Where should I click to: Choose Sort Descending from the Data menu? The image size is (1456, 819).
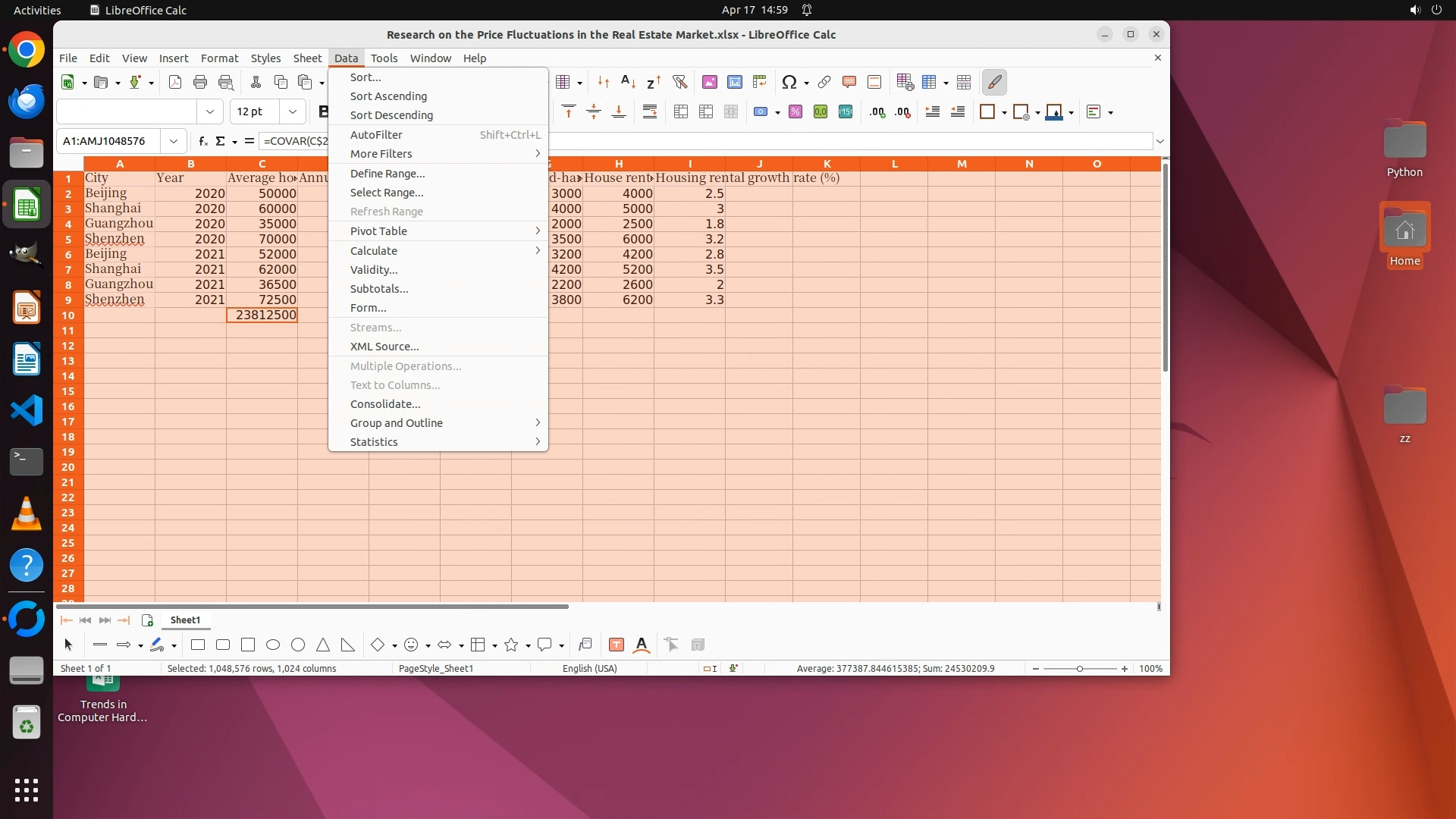tap(391, 115)
